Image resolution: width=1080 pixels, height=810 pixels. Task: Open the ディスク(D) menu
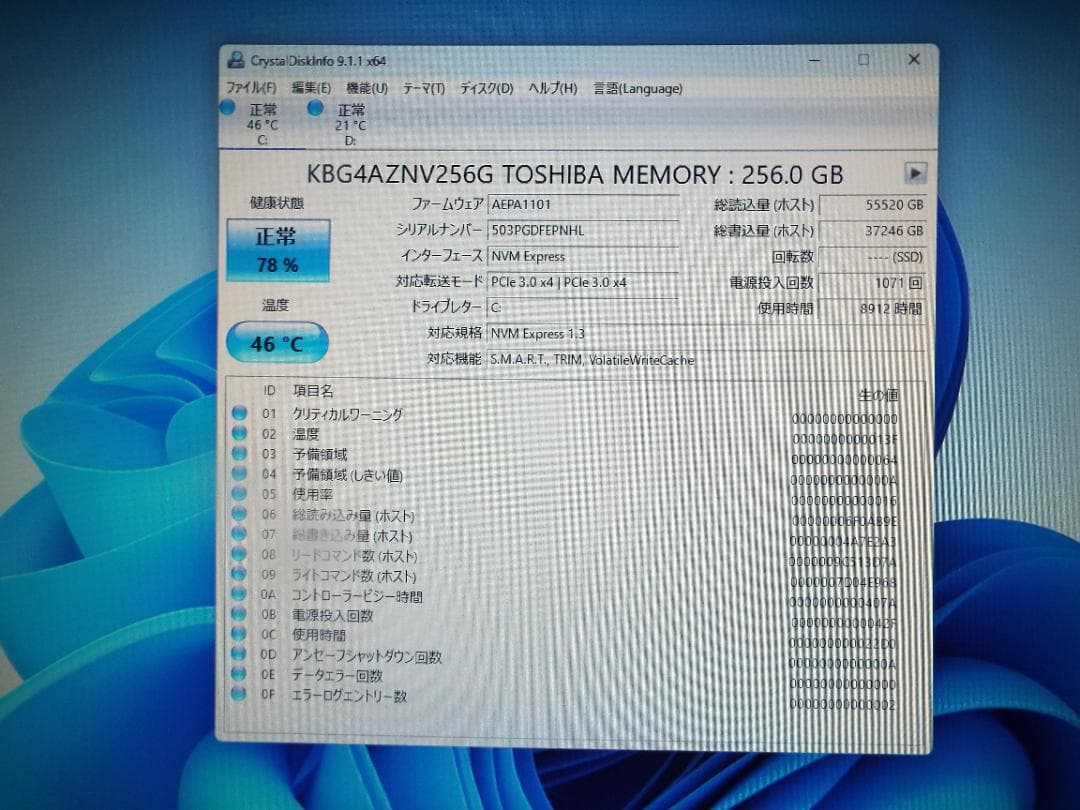481,89
